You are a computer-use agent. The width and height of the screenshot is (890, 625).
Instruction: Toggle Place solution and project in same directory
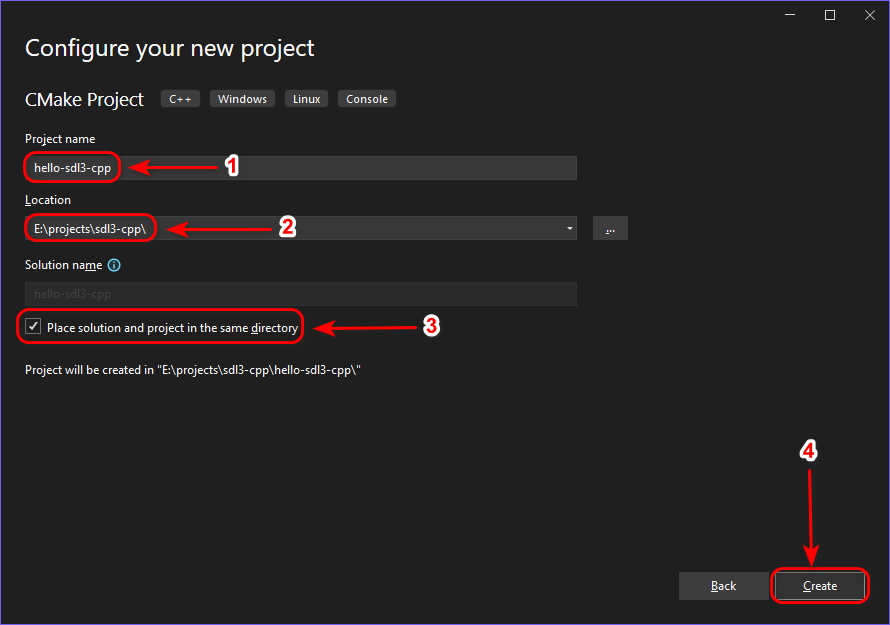[34, 327]
